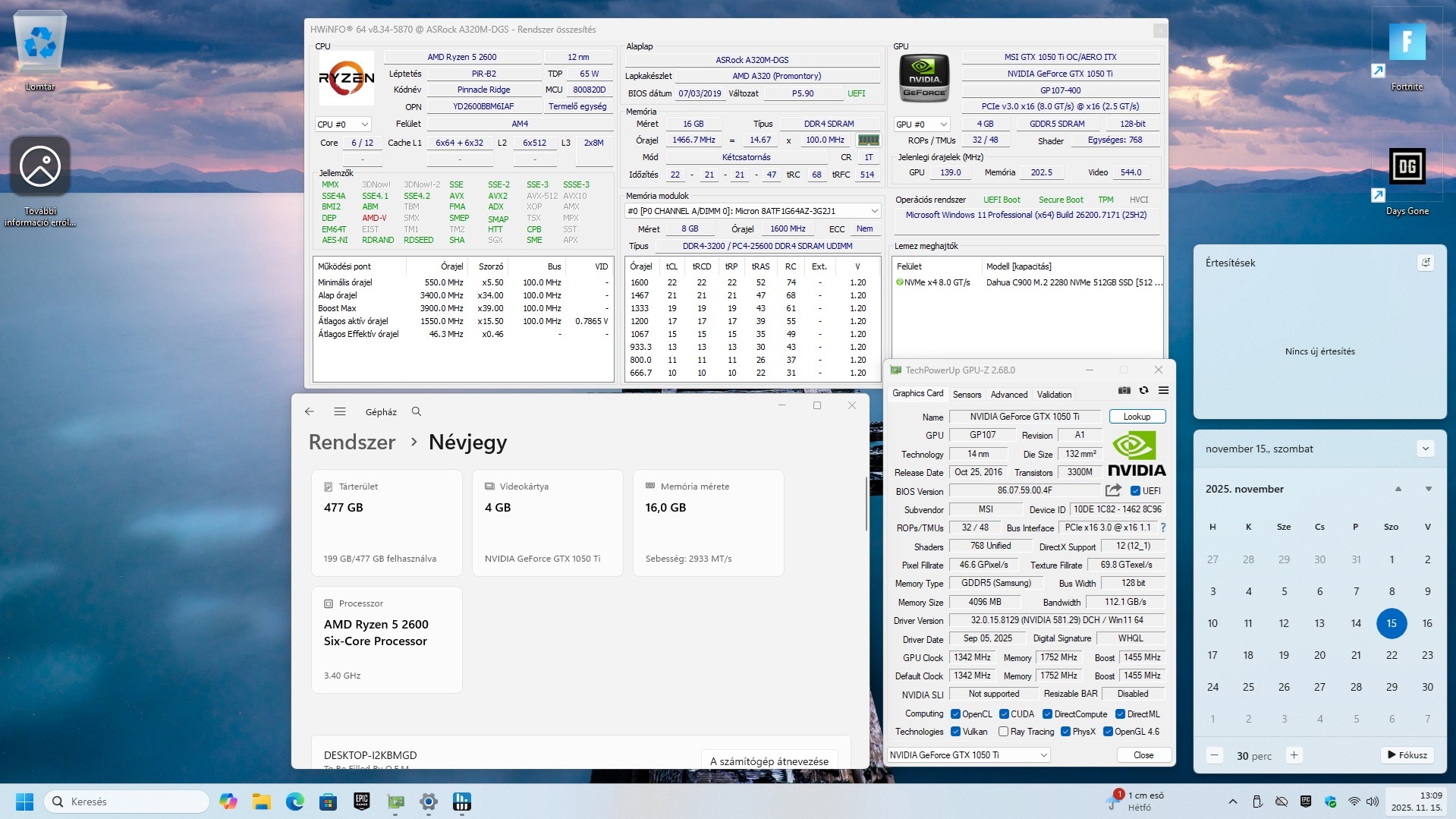The image size is (1456, 819).
Task: Open the További információ desktop icon
Action: (40, 181)
